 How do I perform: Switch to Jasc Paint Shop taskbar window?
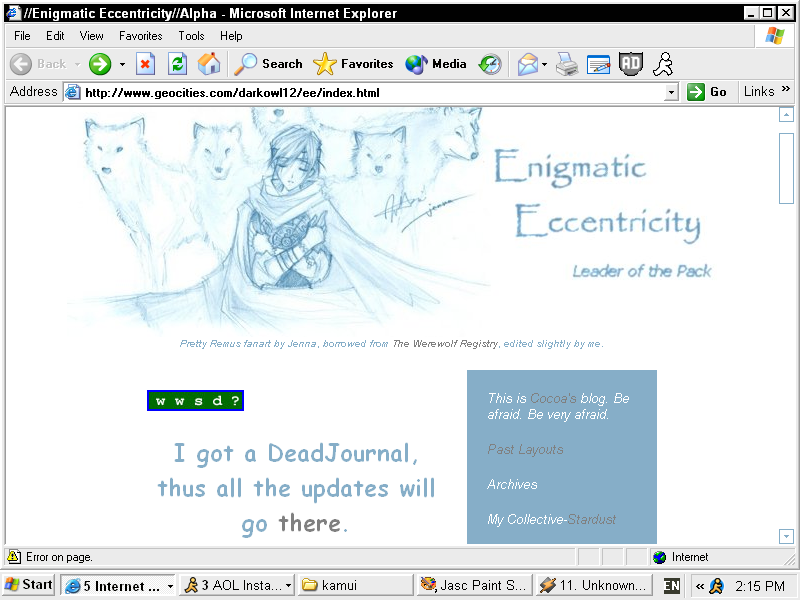coord(475,585)
